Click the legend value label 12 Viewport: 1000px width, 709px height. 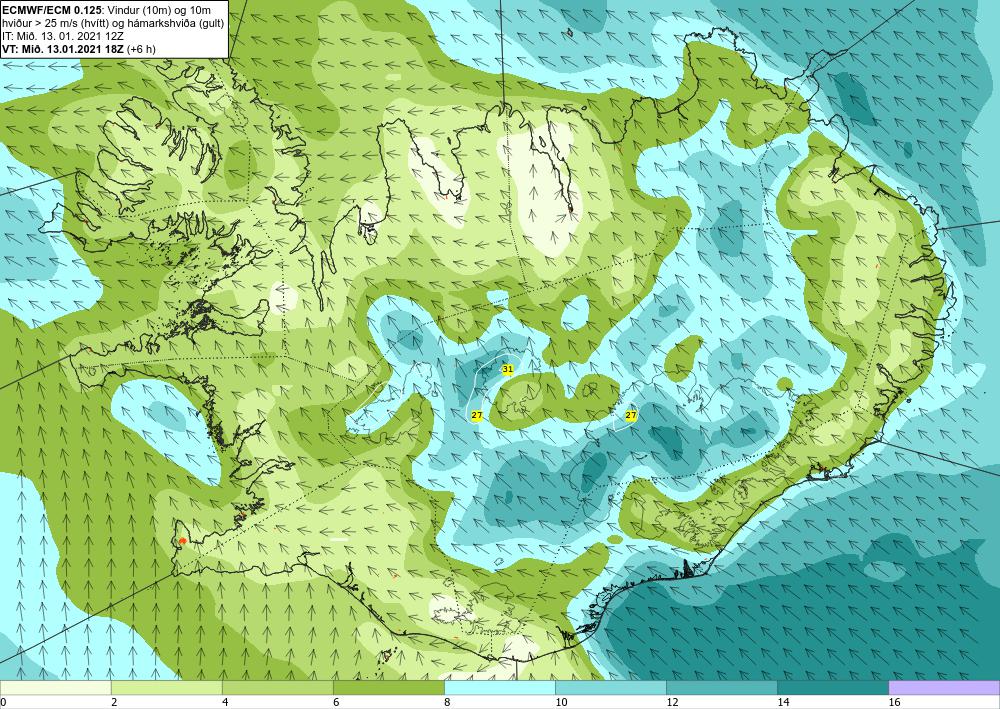[672, 702]
